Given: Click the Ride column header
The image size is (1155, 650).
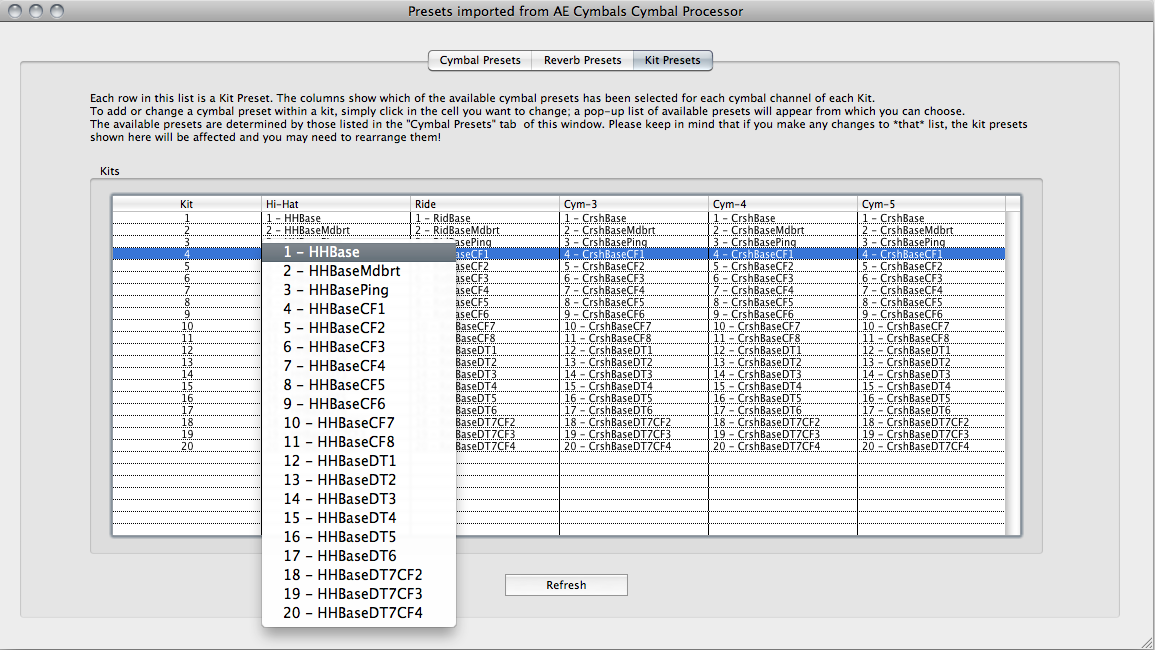Looking at the screenshot, I should (485, 204).
